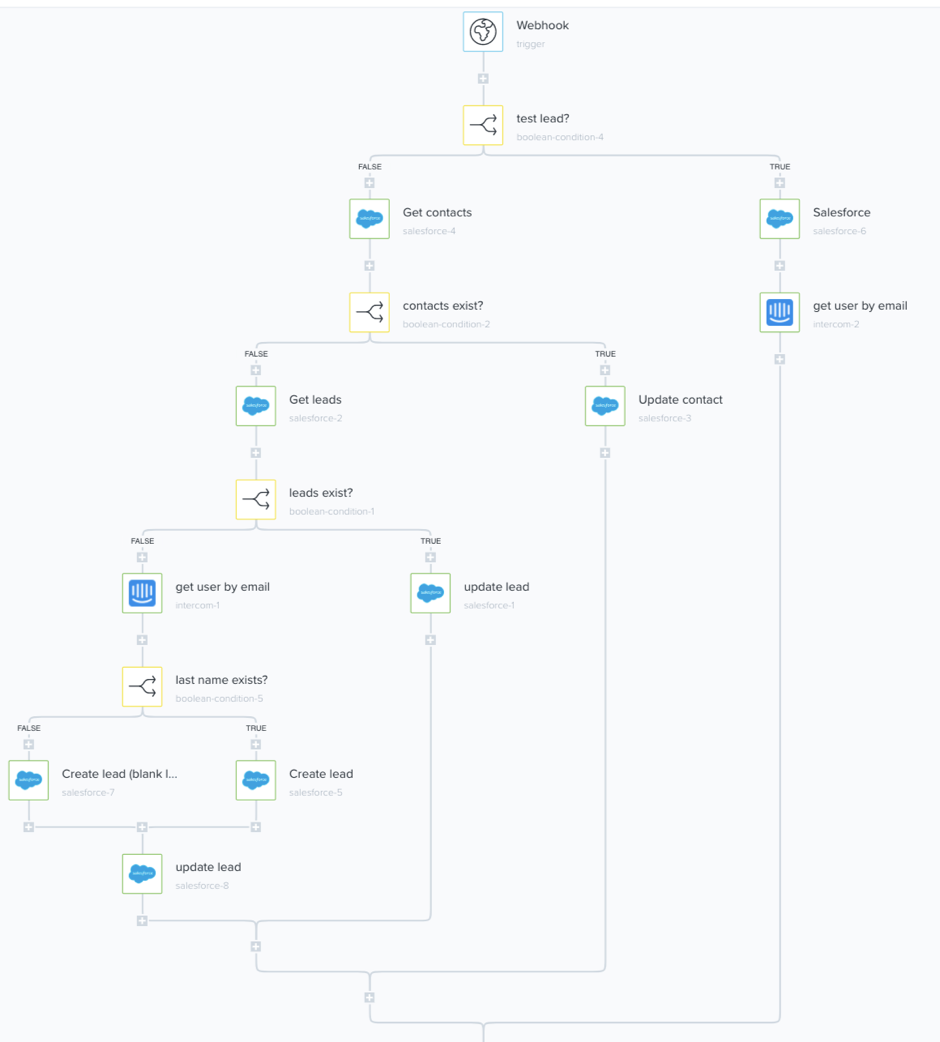Click the intercom-1 get user by email icon

point(142,593)
